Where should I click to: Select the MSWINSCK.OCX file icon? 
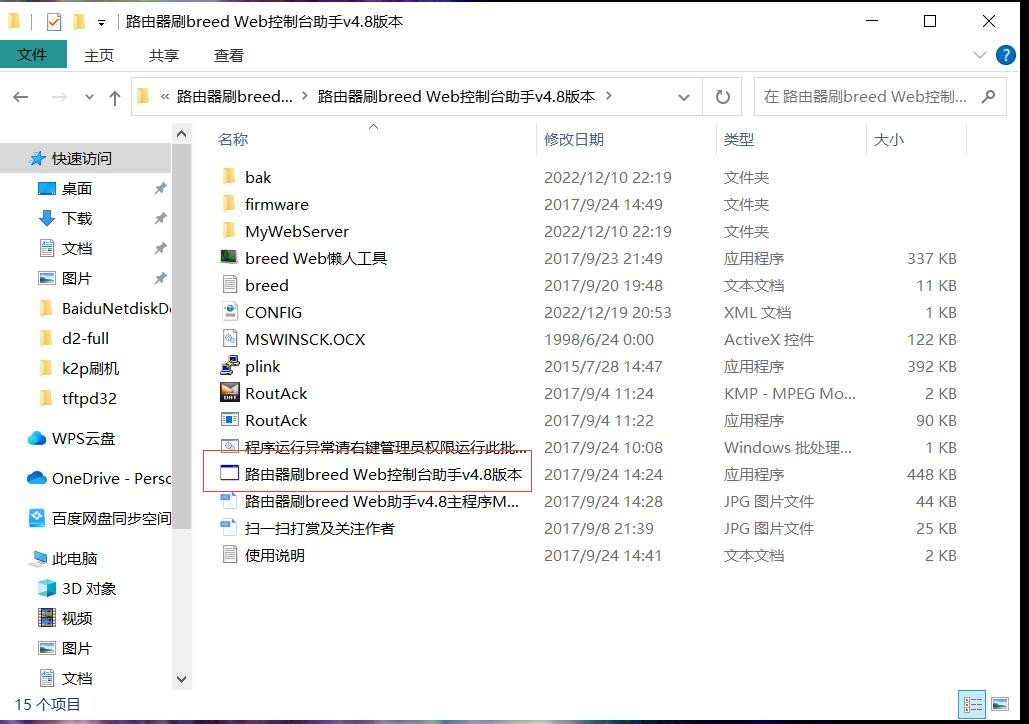coord(229,339)
